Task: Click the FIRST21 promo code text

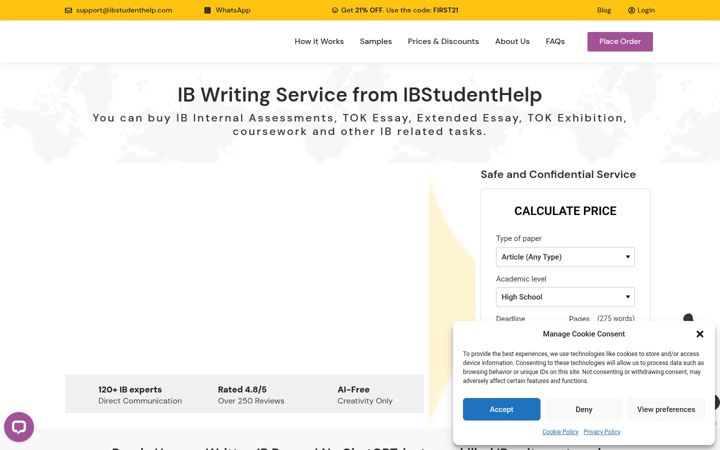Action: 445,10
